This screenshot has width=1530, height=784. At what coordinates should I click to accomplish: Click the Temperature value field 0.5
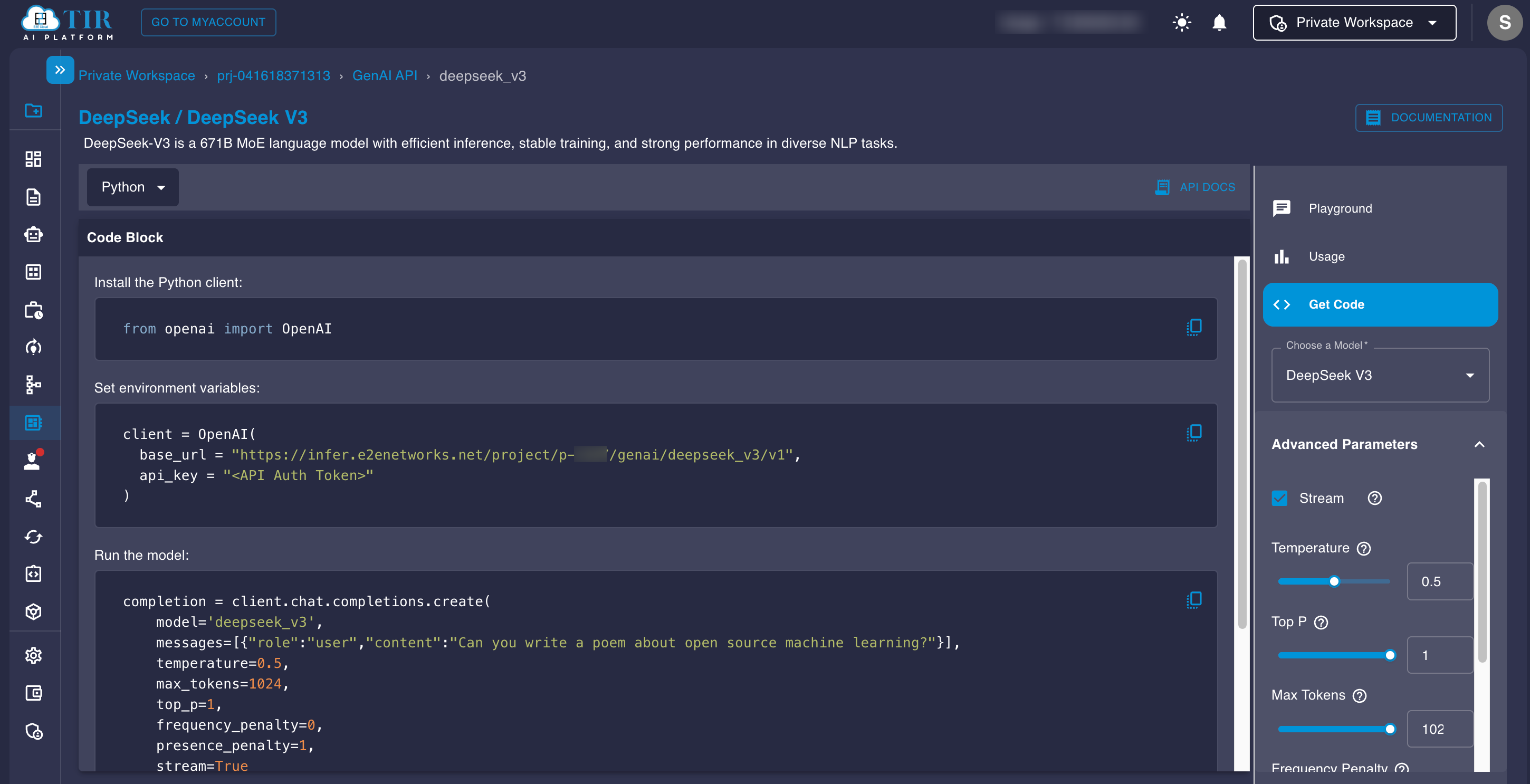[x=1440, y=581]
